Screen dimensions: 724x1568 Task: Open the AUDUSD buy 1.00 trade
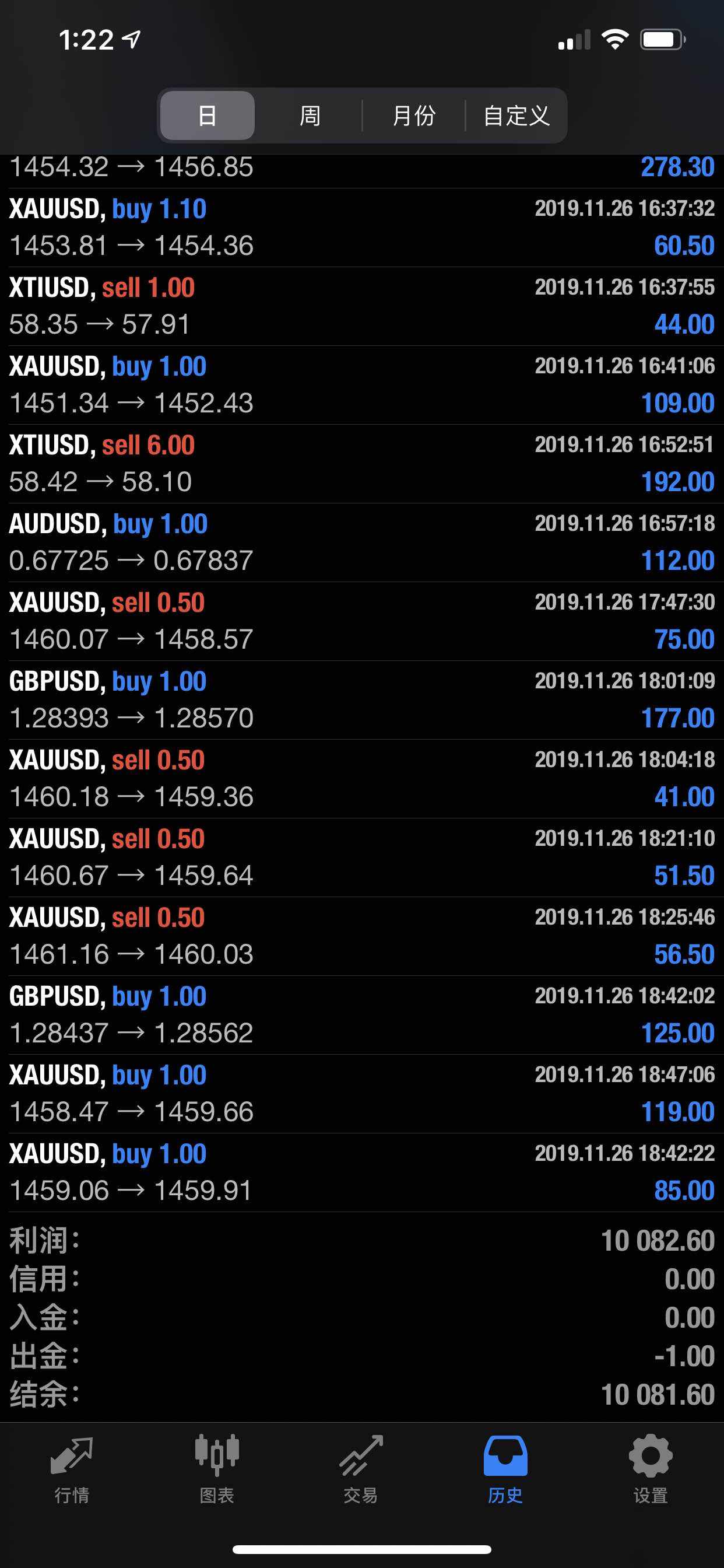(x=362, y=542)
